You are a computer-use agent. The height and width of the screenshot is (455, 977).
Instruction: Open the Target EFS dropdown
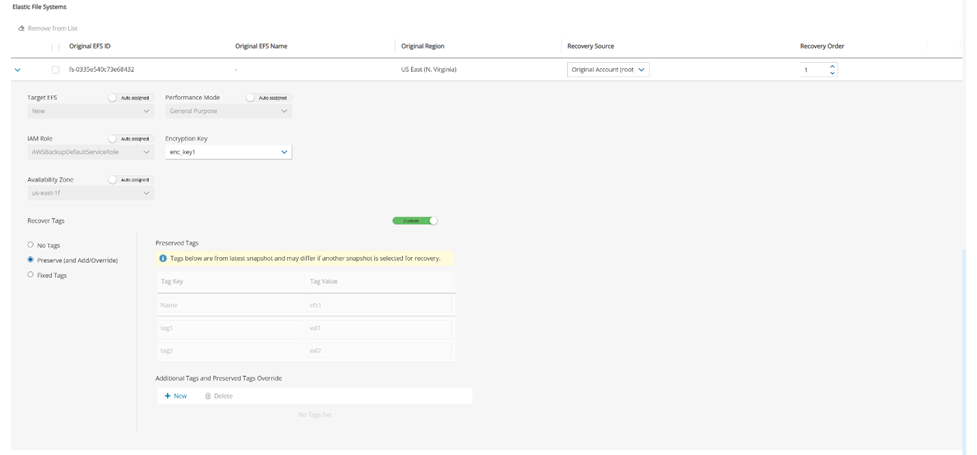tap(90, 111)
